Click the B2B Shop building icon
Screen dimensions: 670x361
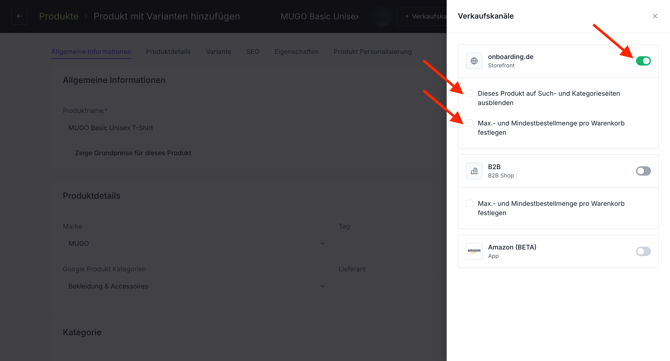[474, 171]
